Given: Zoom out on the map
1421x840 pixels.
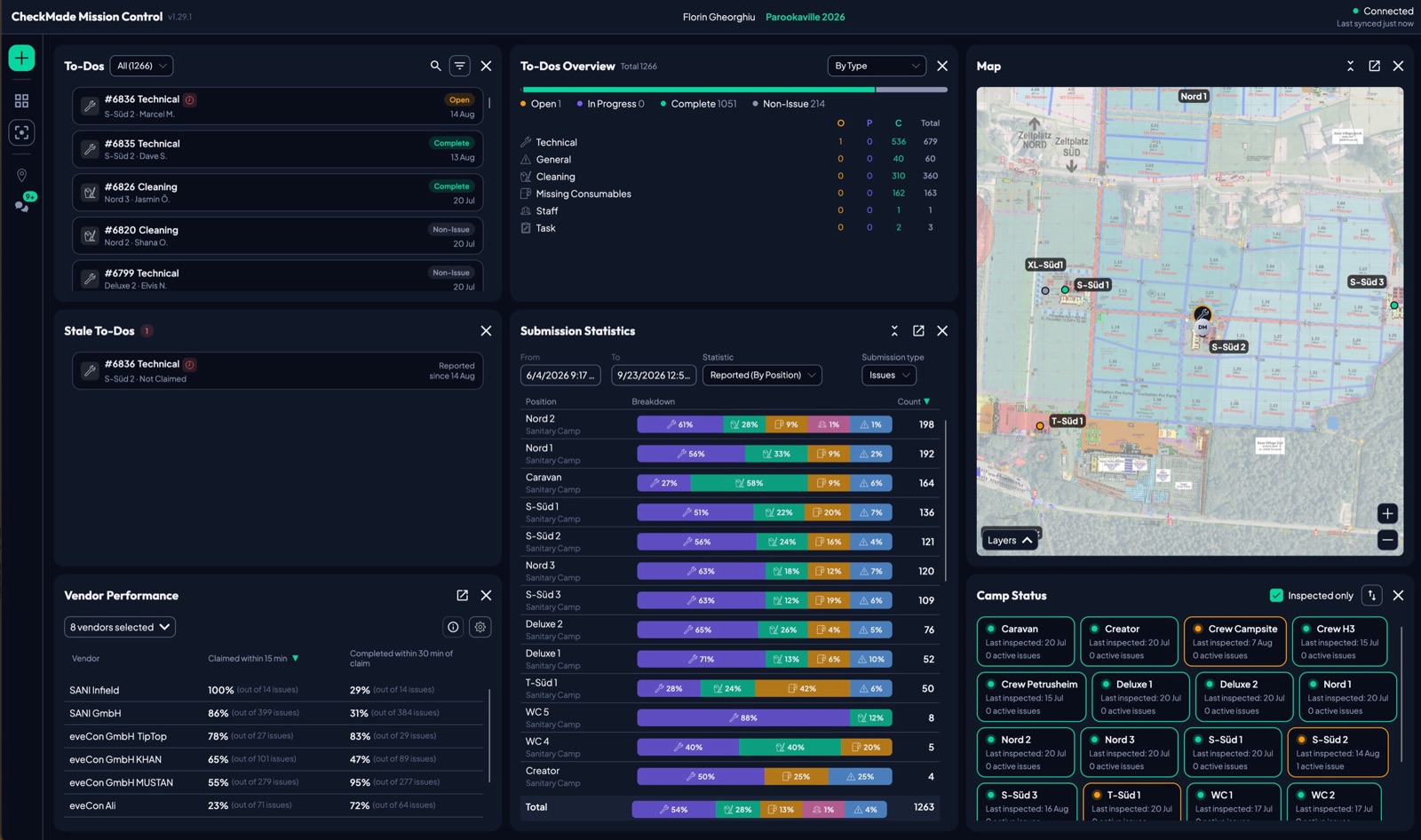Looking at the screenshot, I should 1387,539.
